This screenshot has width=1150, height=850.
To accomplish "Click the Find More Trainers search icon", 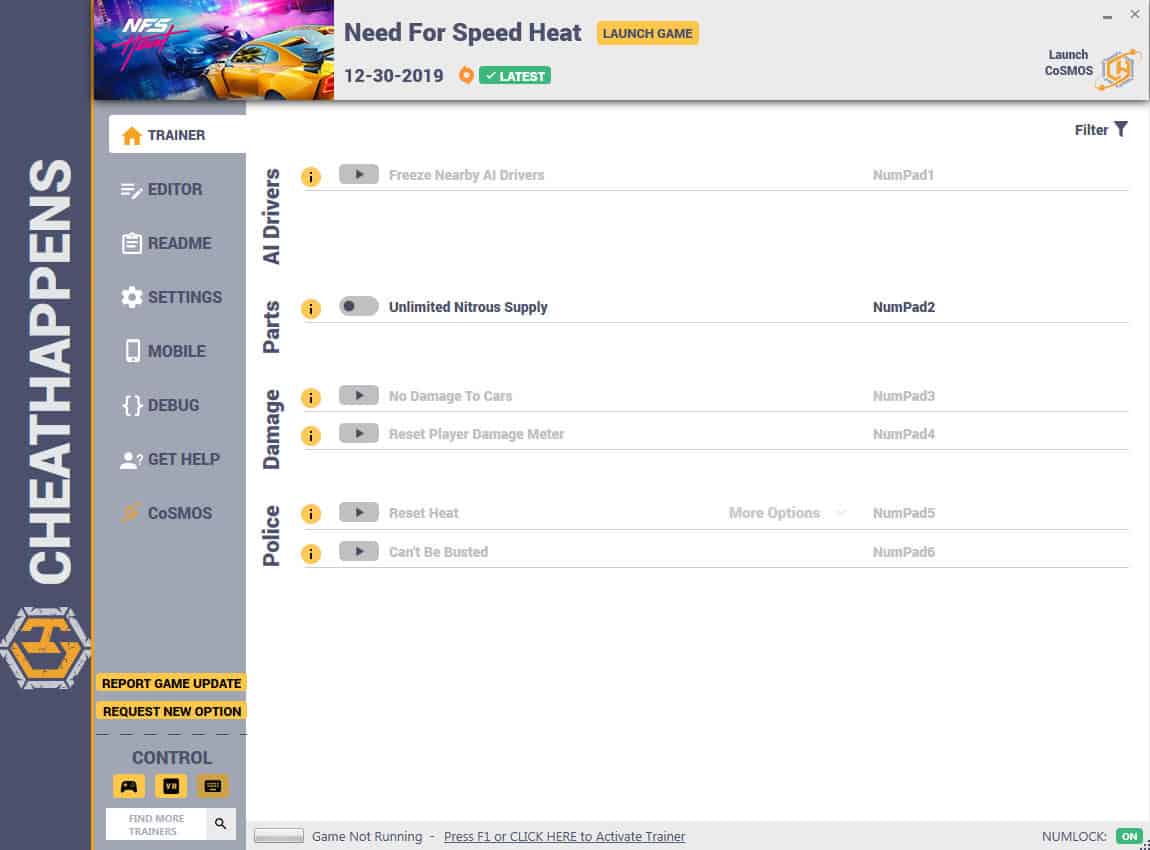I will point(221,824).
